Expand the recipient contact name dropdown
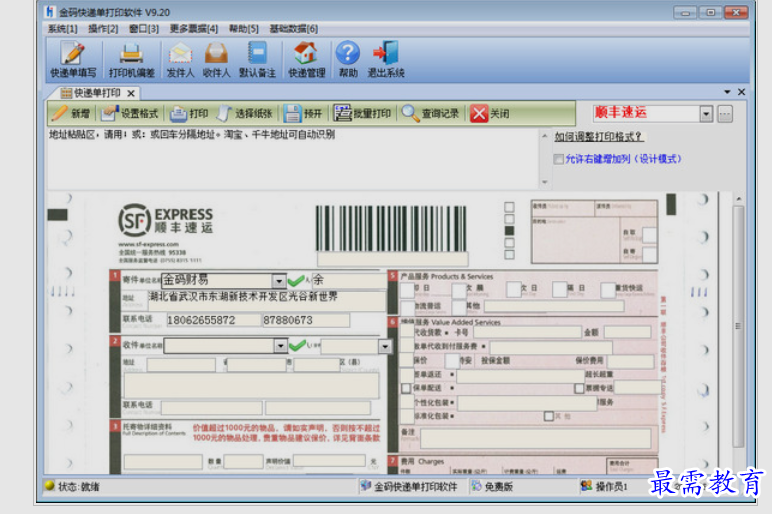The image size is (772, 514). 385,347
